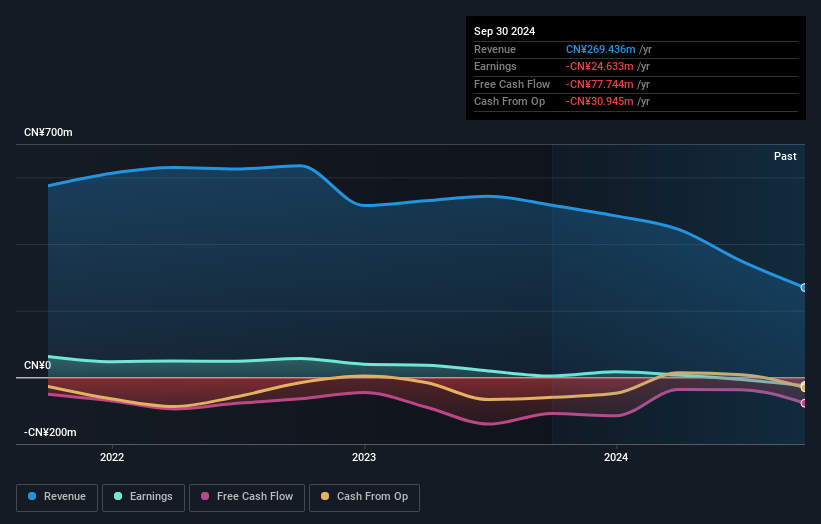The image size is (821, 524).
Task: Select the 2024 x-axis label
Action: 616,458
